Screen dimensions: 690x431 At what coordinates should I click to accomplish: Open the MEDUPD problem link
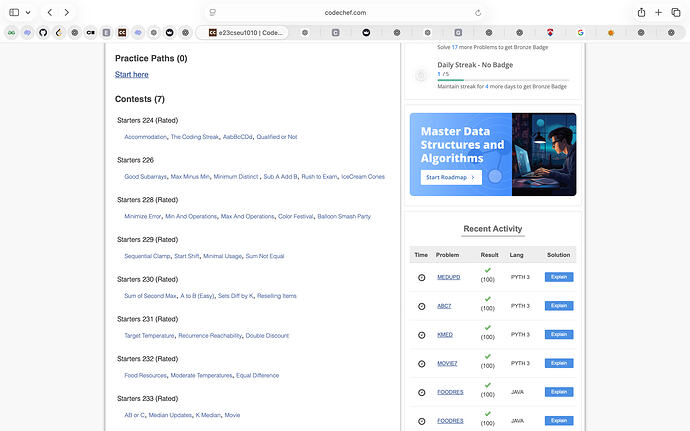448,277
